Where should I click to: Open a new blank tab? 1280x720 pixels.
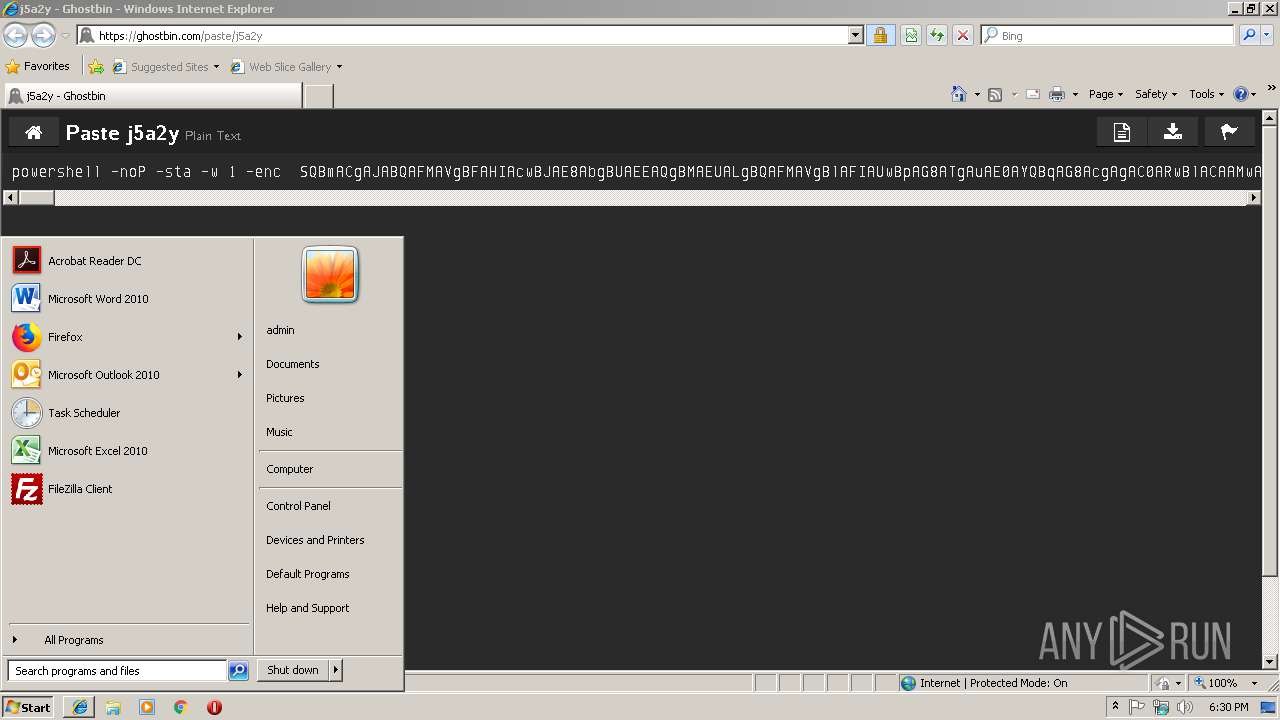click(x=318, y=96)
